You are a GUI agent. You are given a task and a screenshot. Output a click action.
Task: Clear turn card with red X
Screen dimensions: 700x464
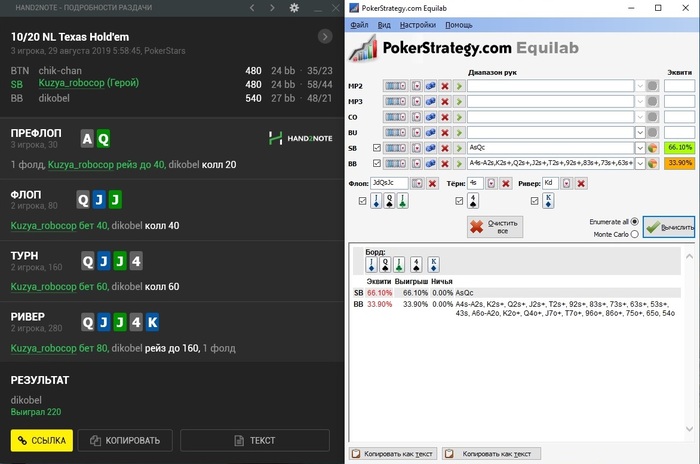505,183
